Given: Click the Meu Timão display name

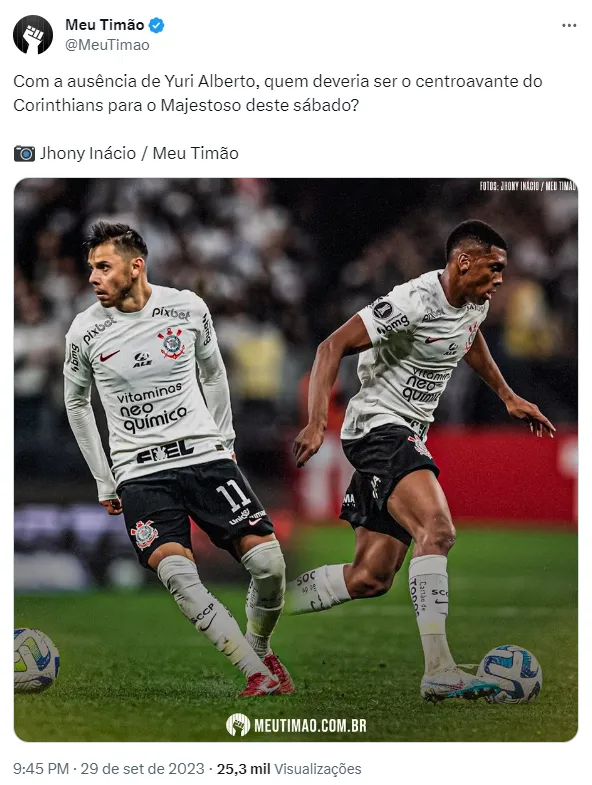Looking at the screenshot, I should click(105, 25).
